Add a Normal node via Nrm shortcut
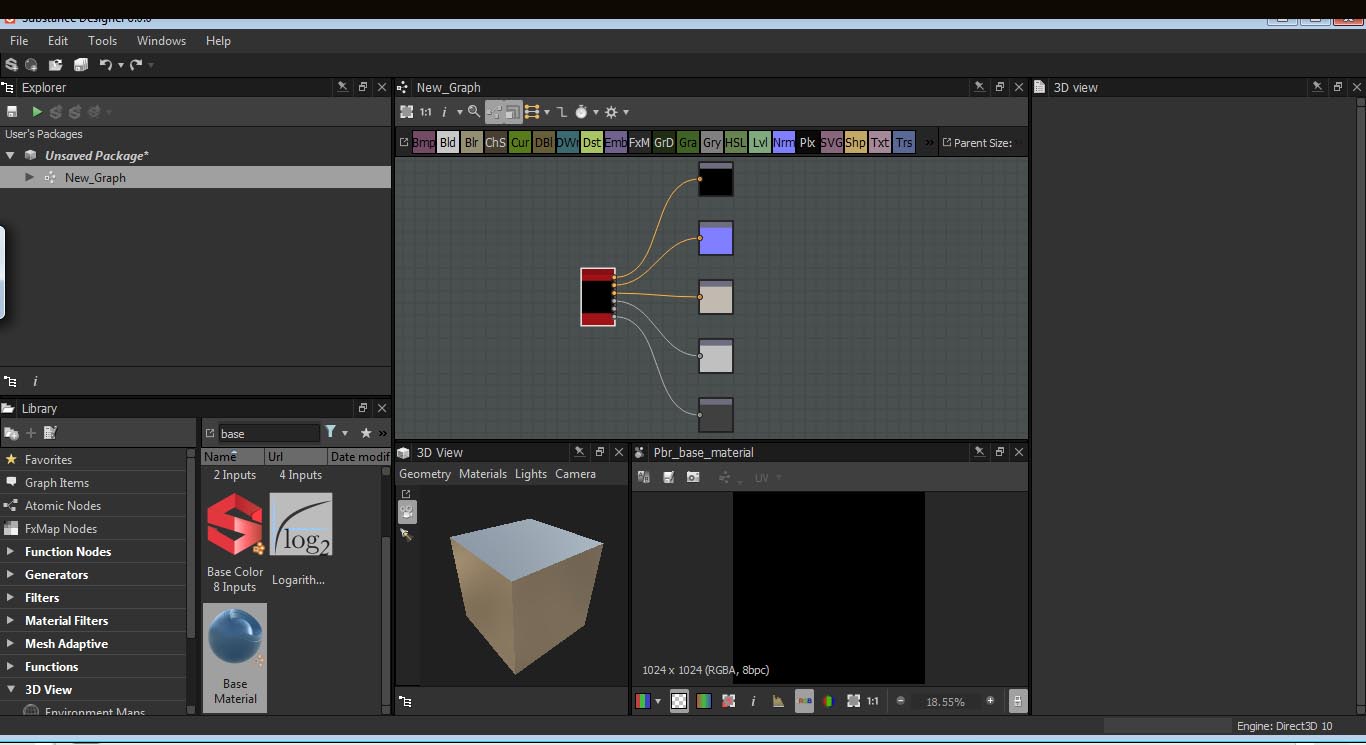This screenshot has height=745, width=1366. pyautogui.click(x=784, y=143)
